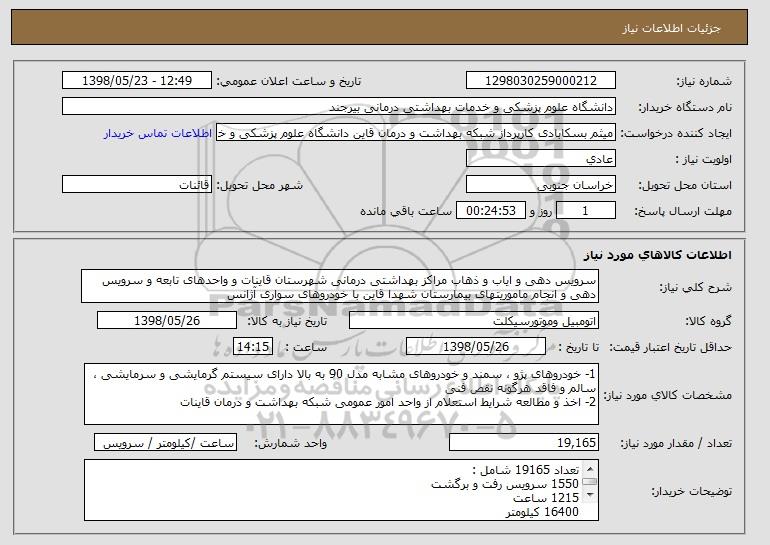Click the unit of measure field ساعت/کیلومتر/سرویس
Viewport: 770px width, 545px height.
coord(165,442)
